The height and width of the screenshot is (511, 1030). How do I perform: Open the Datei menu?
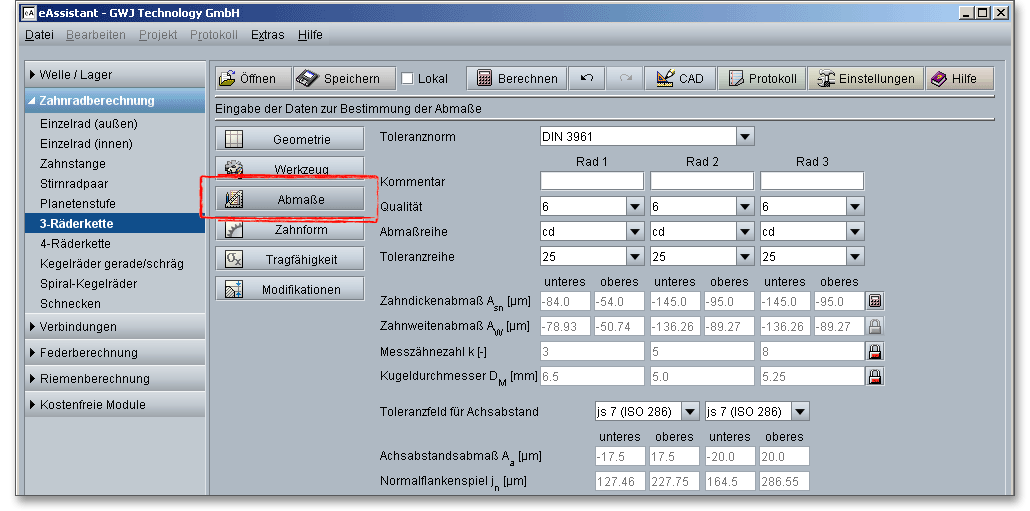coord(39,34)
